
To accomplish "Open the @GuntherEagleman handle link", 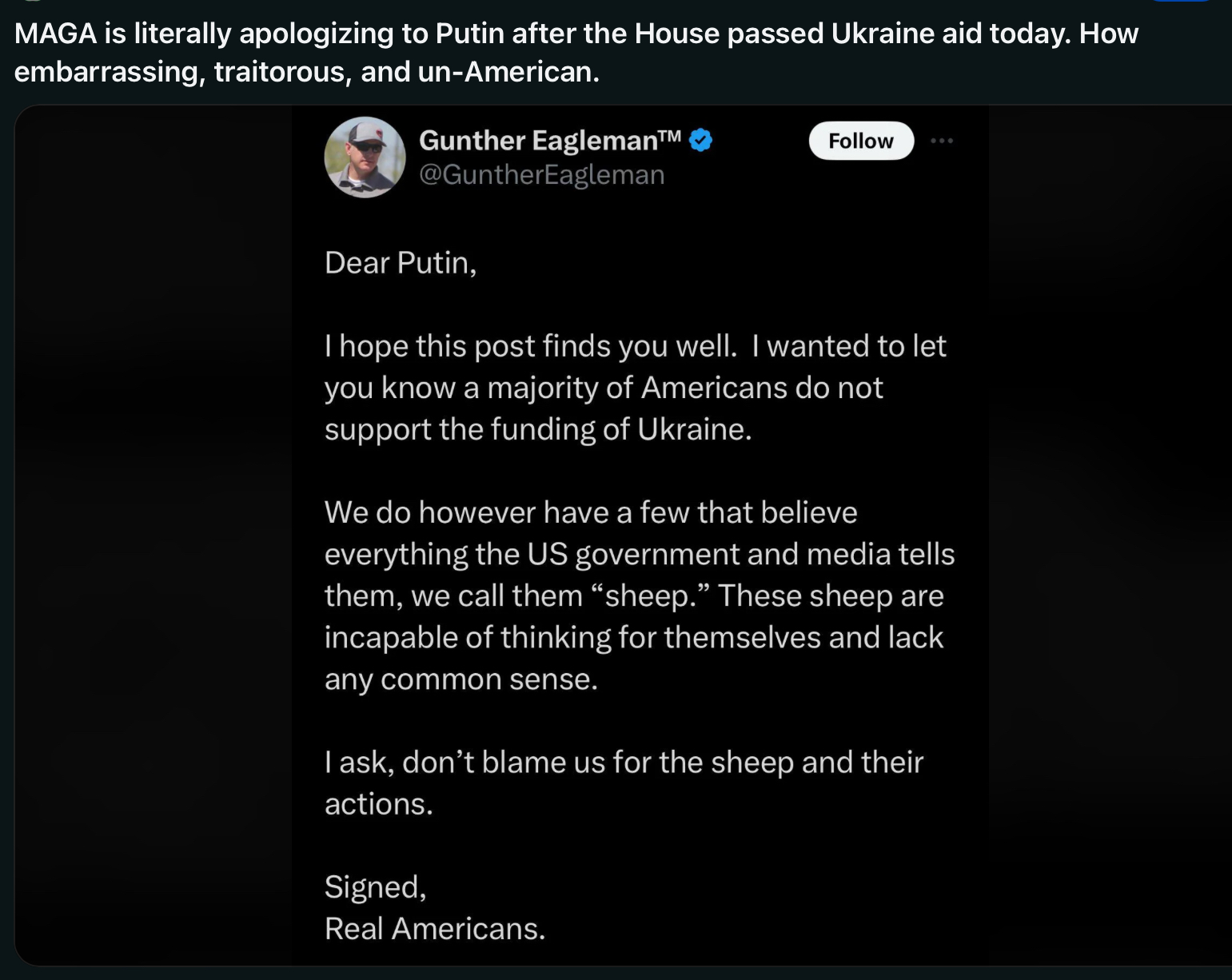I will [x=542, y=175].
